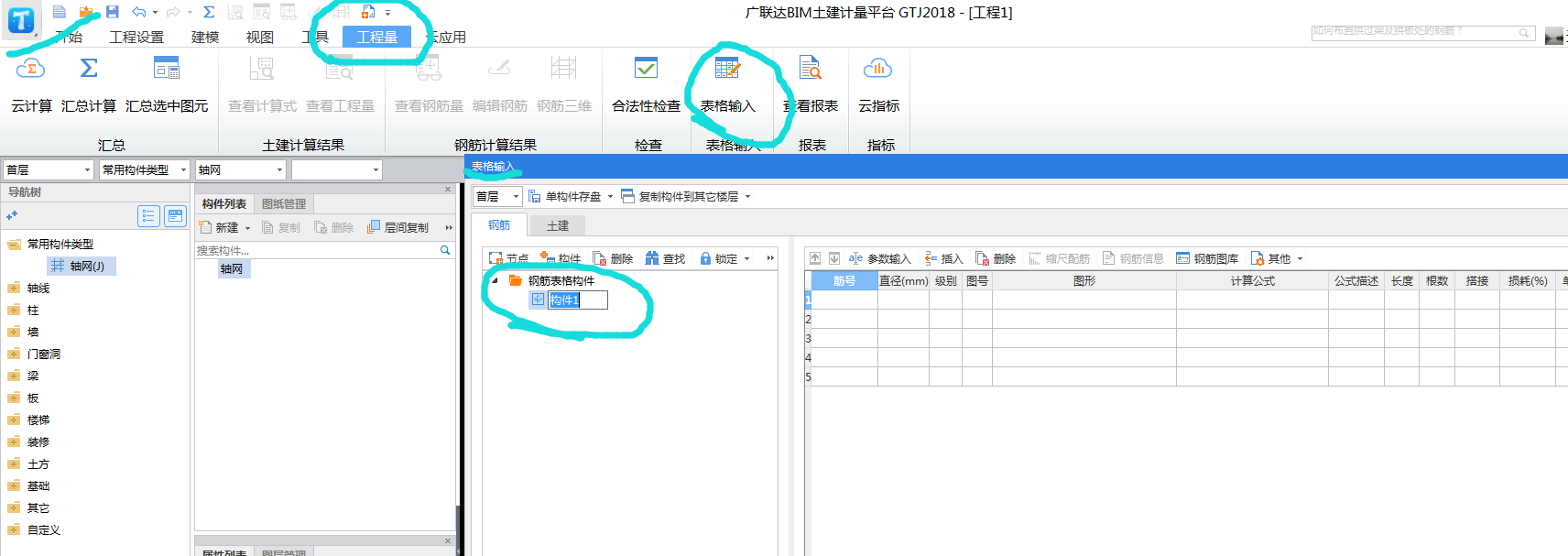Select 钢筋 tab in 表格输入
This screenshot has width=1568, height=556.
click(499, 225)
